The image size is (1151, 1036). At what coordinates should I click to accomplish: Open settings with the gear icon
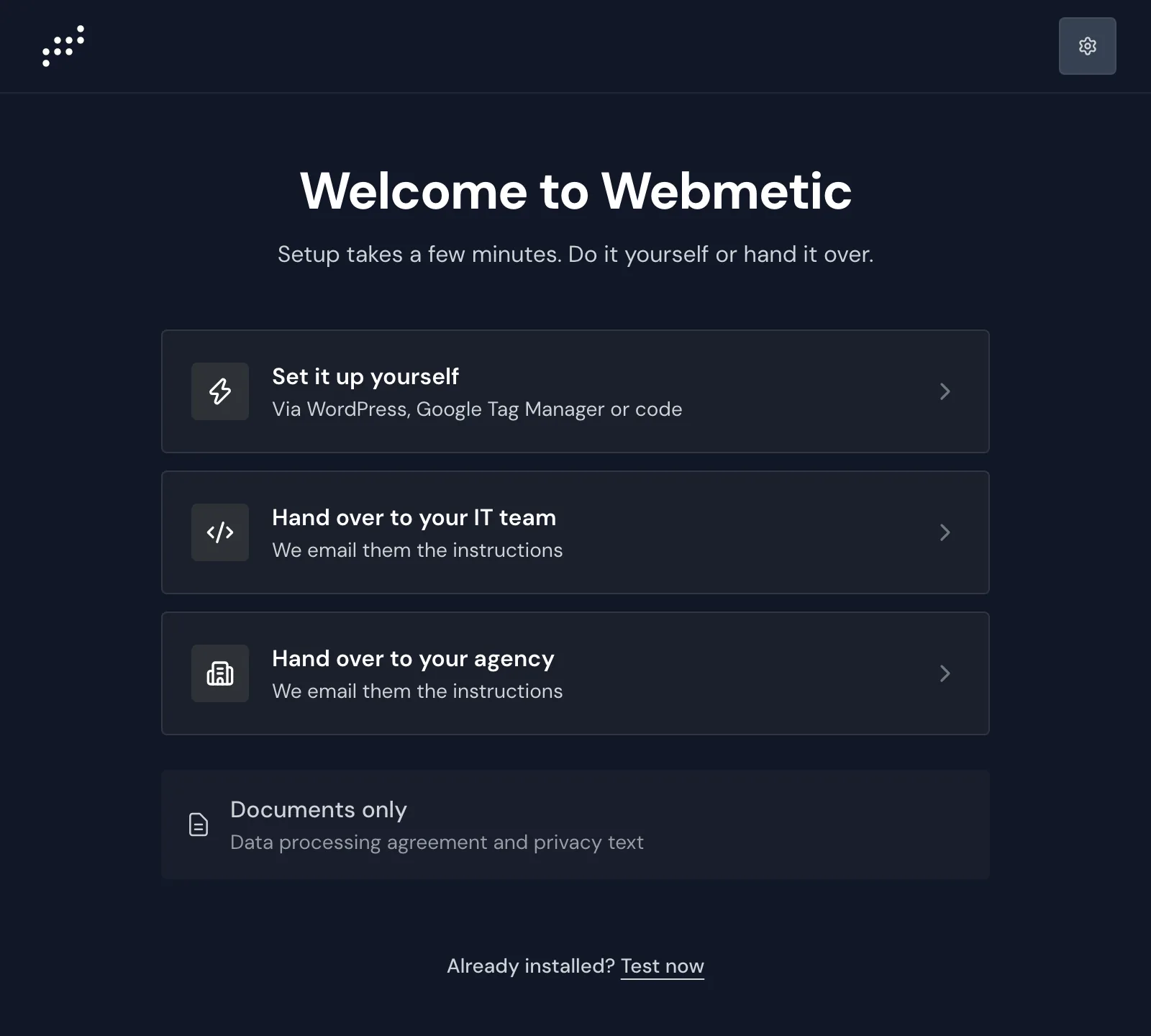tap(1087, 46)
